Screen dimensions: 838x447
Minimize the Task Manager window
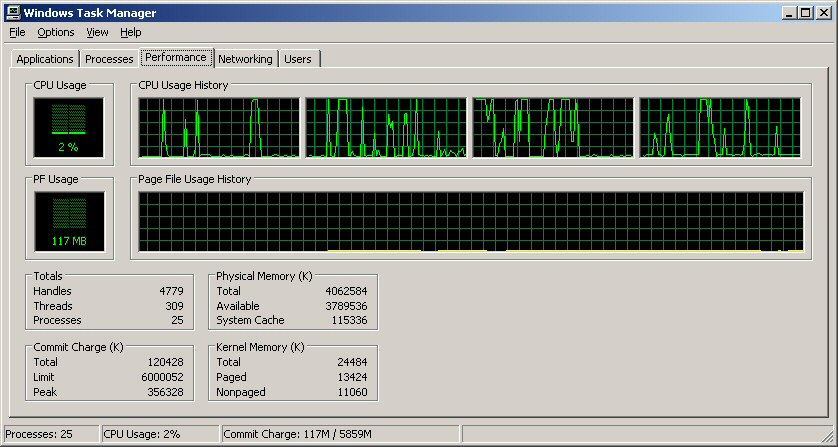[x=789, y=12]
